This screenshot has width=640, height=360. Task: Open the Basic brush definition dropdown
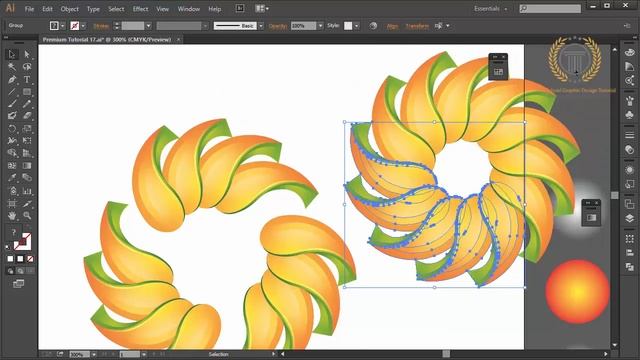pos(261,26)
